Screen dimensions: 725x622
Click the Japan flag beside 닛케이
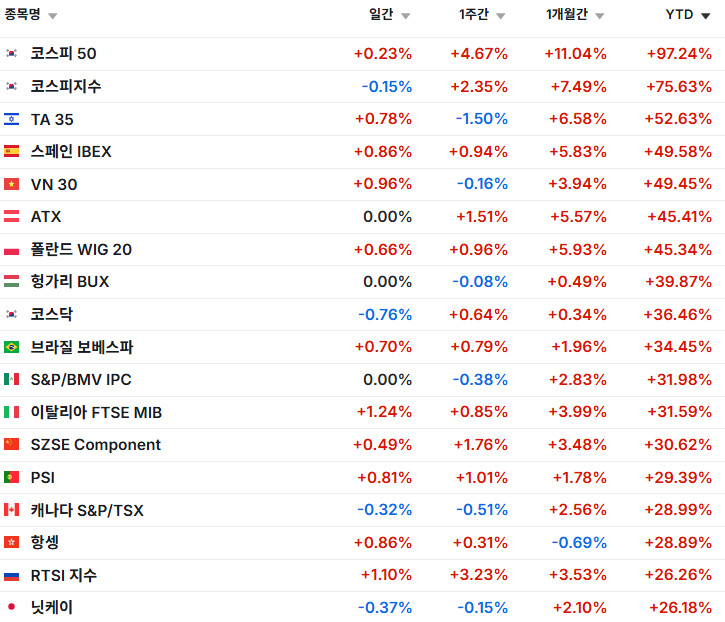click(12, 607)
